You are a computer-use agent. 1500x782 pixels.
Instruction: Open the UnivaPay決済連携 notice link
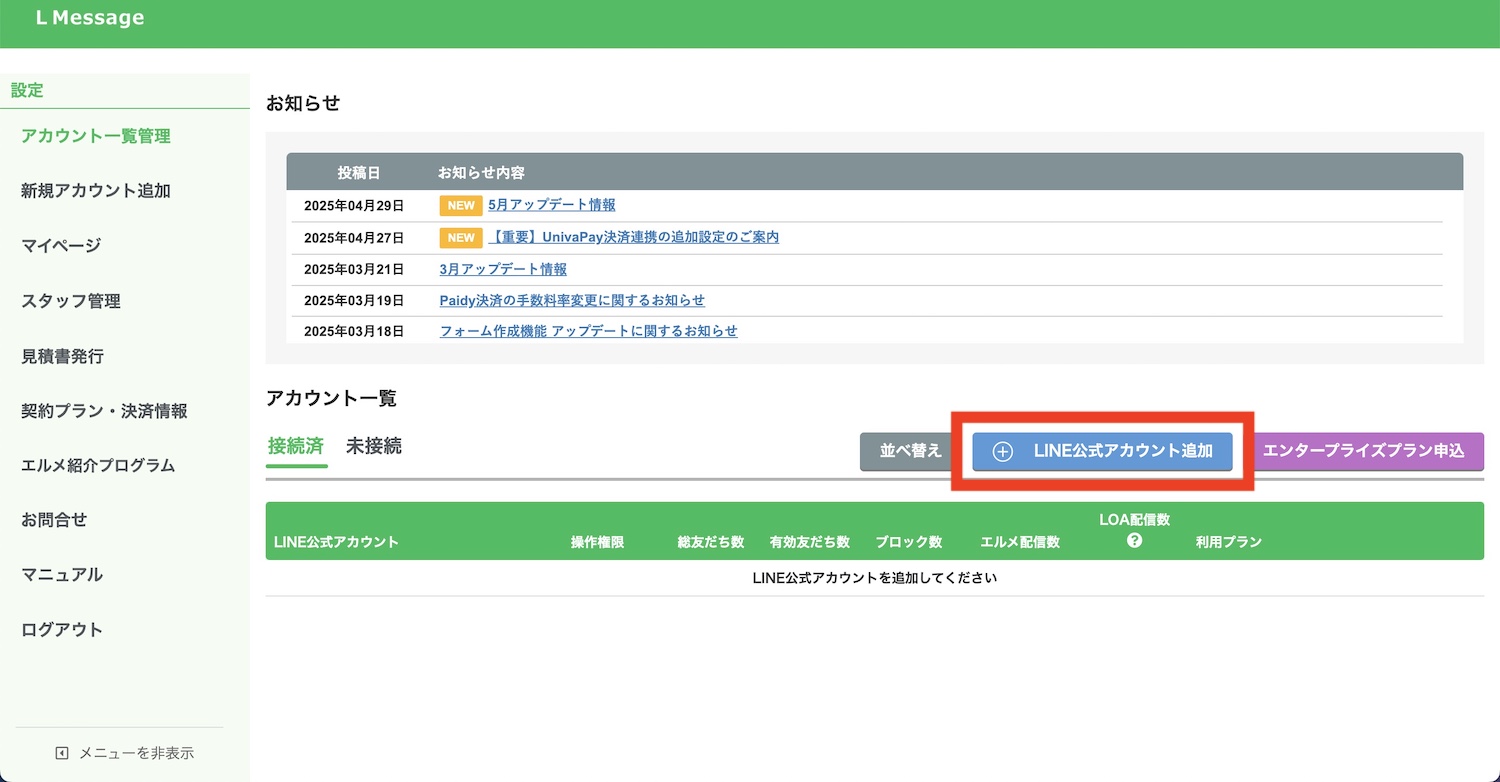(x=633, y=237)
